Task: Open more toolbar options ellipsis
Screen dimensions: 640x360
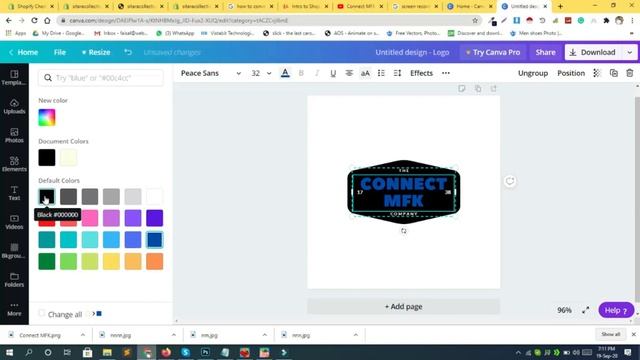Action: pyautogui.click(x=446, y=73)
